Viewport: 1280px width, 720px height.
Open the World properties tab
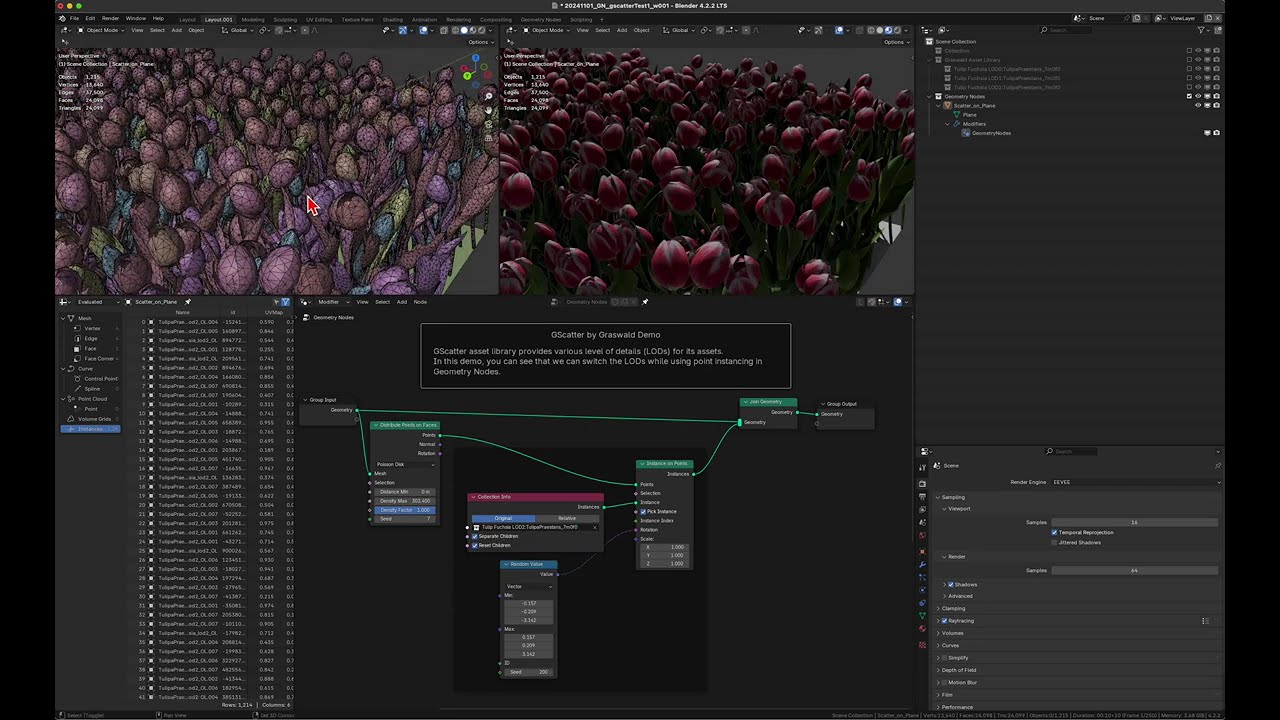click(922, 535)
